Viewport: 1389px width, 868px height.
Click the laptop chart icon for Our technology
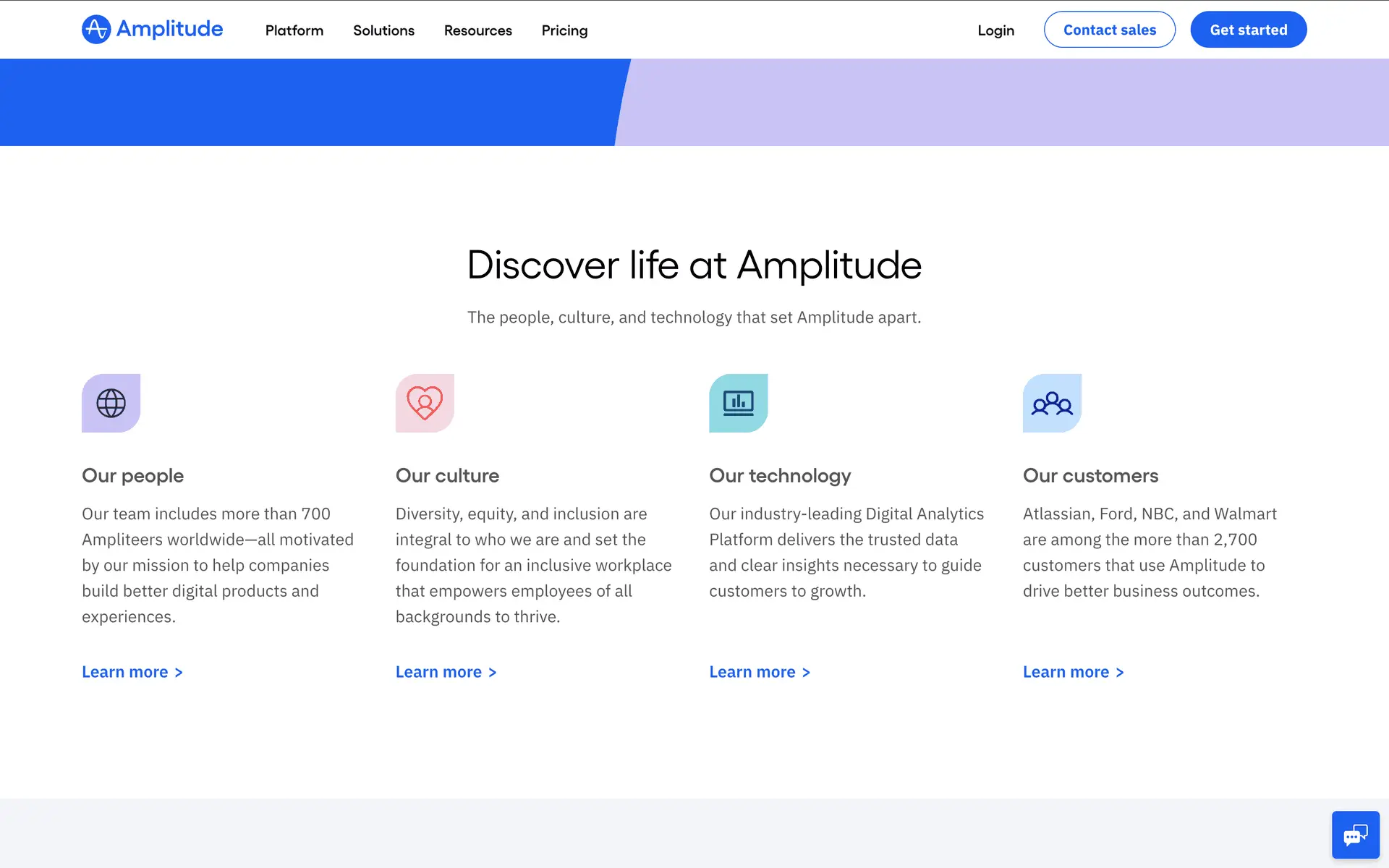pyautogui.click(x=738, y=403)
